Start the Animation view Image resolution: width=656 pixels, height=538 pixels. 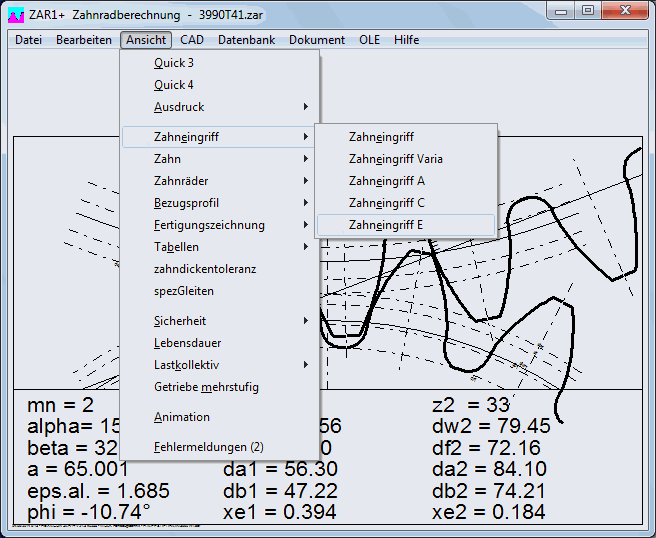coord(182,417)
